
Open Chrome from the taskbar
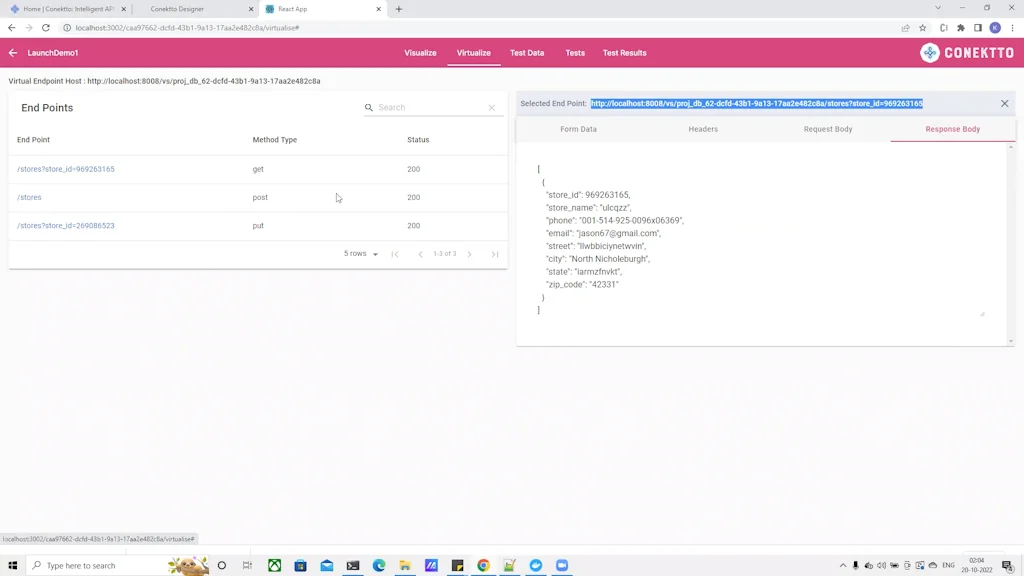pyautogui.click(x=483, y=565)
